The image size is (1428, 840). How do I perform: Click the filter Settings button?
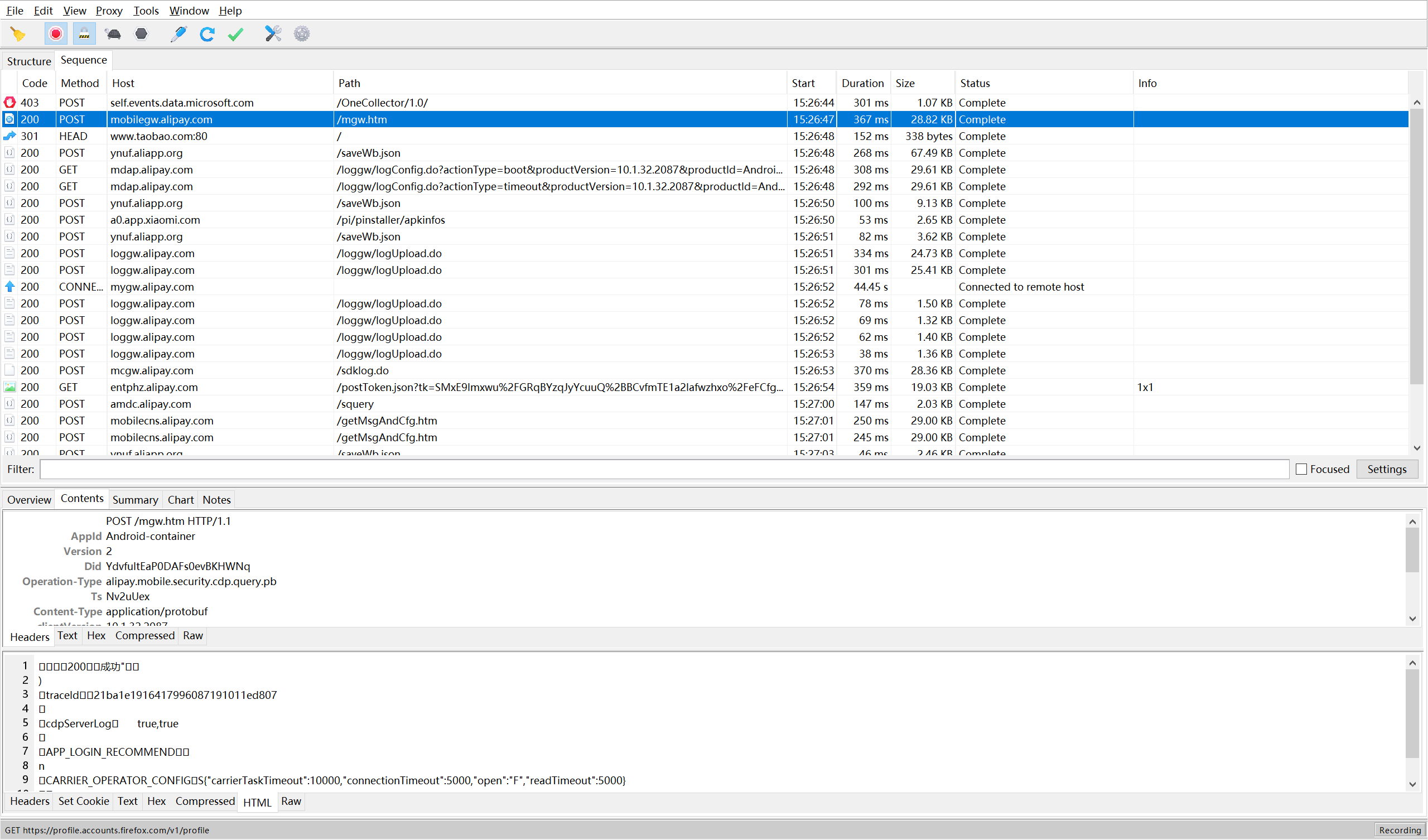pos(1387,469)
